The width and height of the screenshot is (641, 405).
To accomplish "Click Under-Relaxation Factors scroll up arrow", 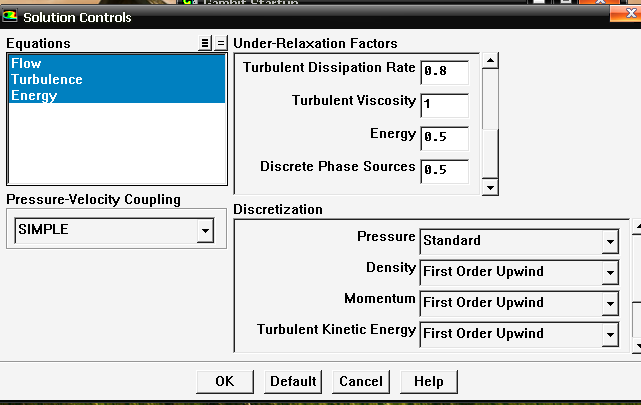I will click(x=490, y=61).
